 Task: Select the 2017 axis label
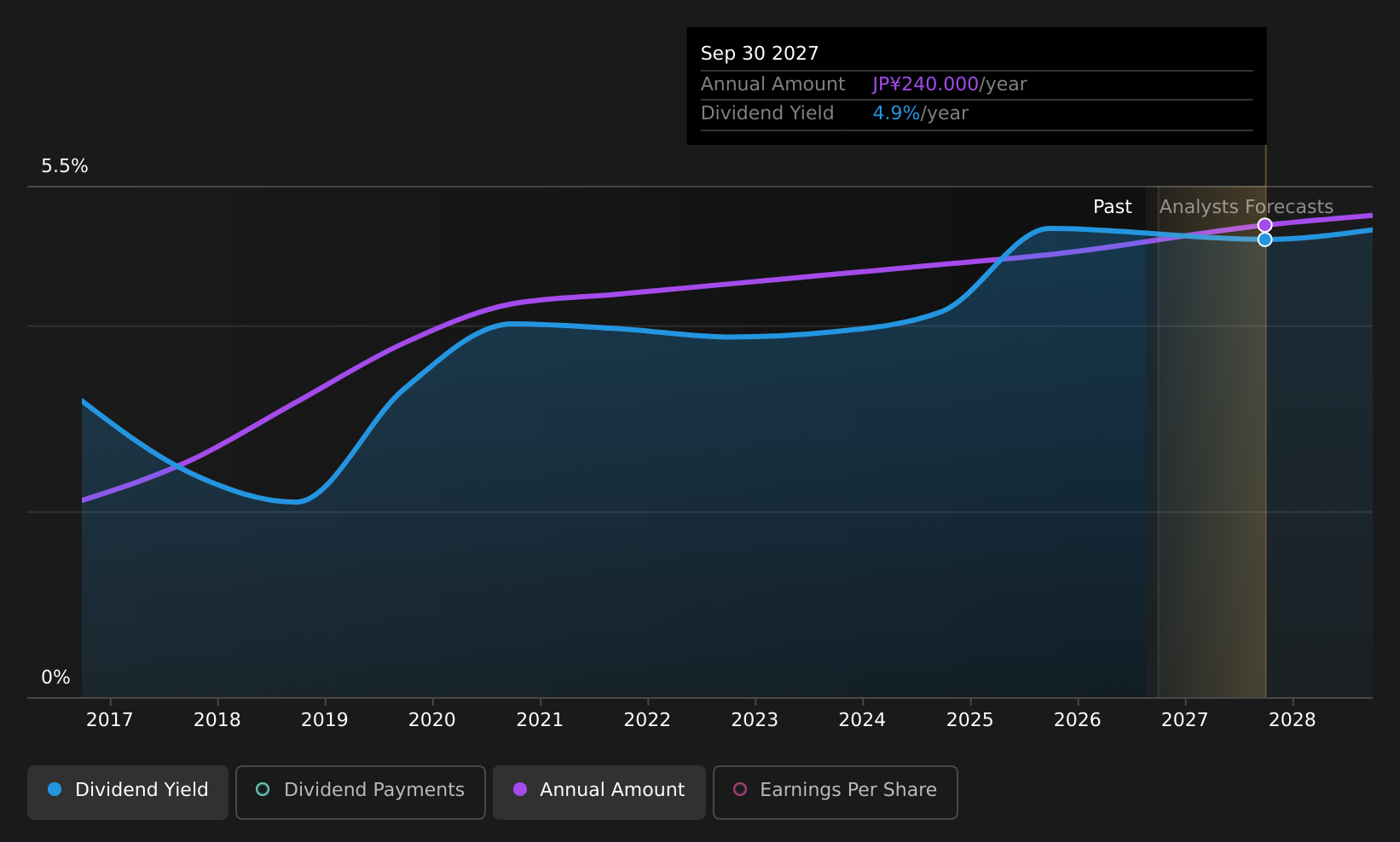click(110, 720)
